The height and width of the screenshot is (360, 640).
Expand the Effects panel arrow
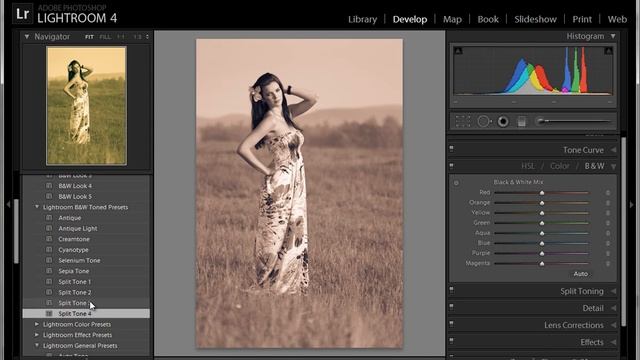click(x=613, y=342)
